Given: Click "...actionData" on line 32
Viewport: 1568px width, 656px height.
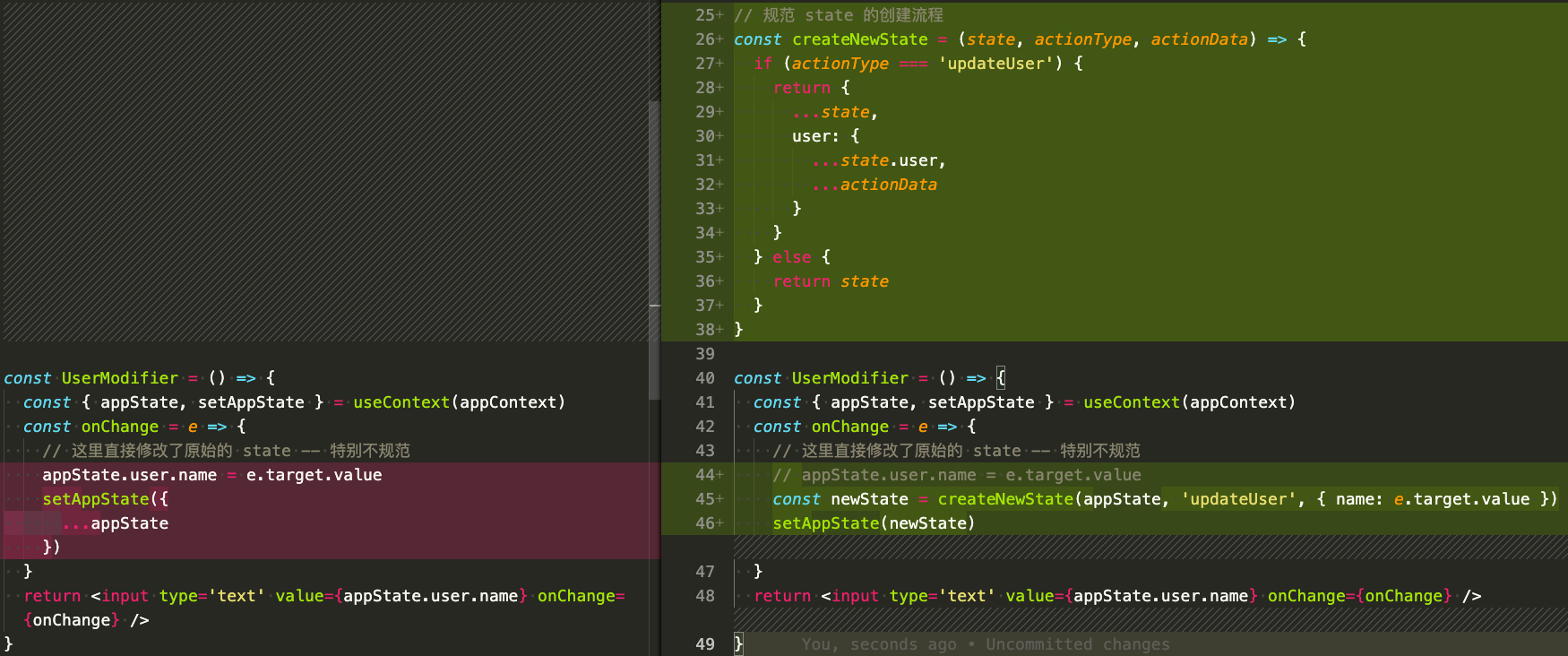Looking at the screenshot, I should click(x=874, y=185).
